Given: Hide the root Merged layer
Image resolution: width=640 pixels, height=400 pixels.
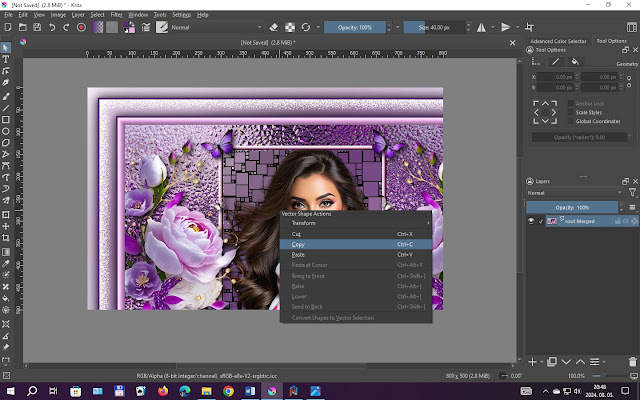Looking at the screenshot, I should point(531,221).
